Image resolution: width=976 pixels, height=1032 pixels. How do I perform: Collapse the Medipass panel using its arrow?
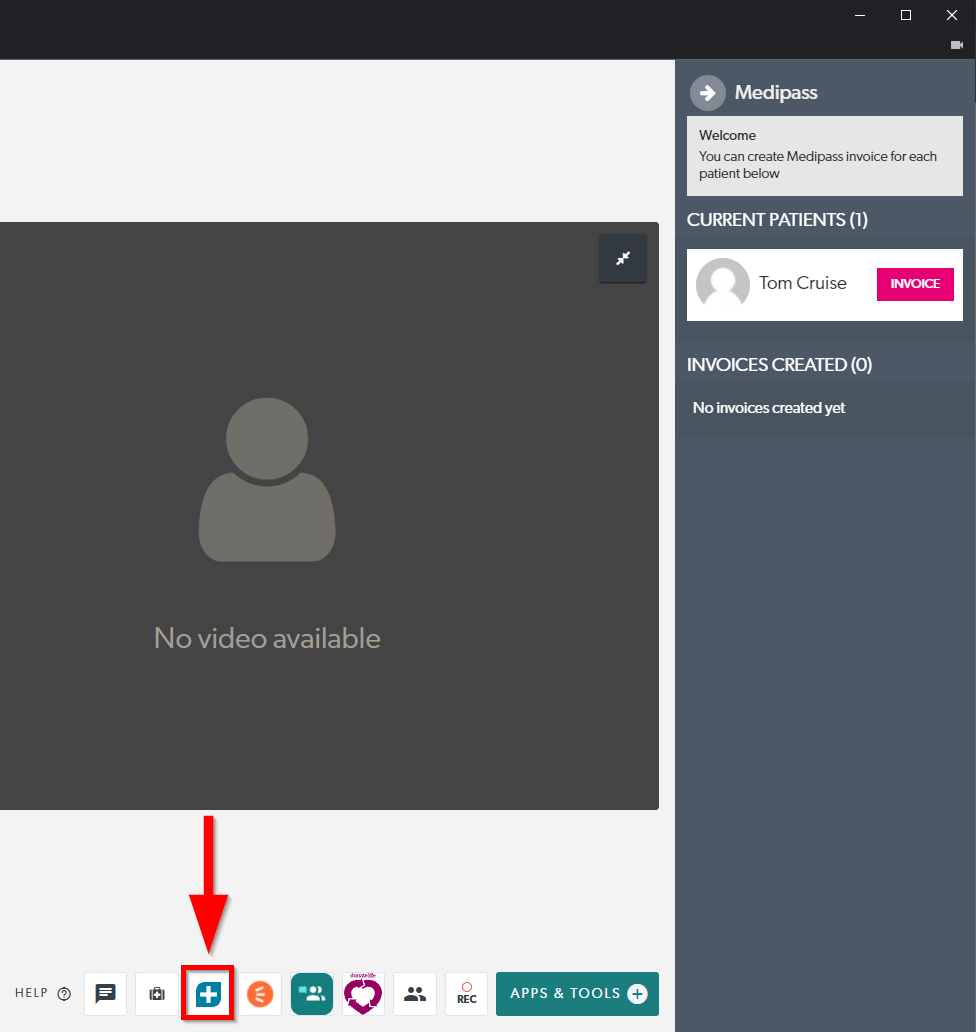pos(707,92)
